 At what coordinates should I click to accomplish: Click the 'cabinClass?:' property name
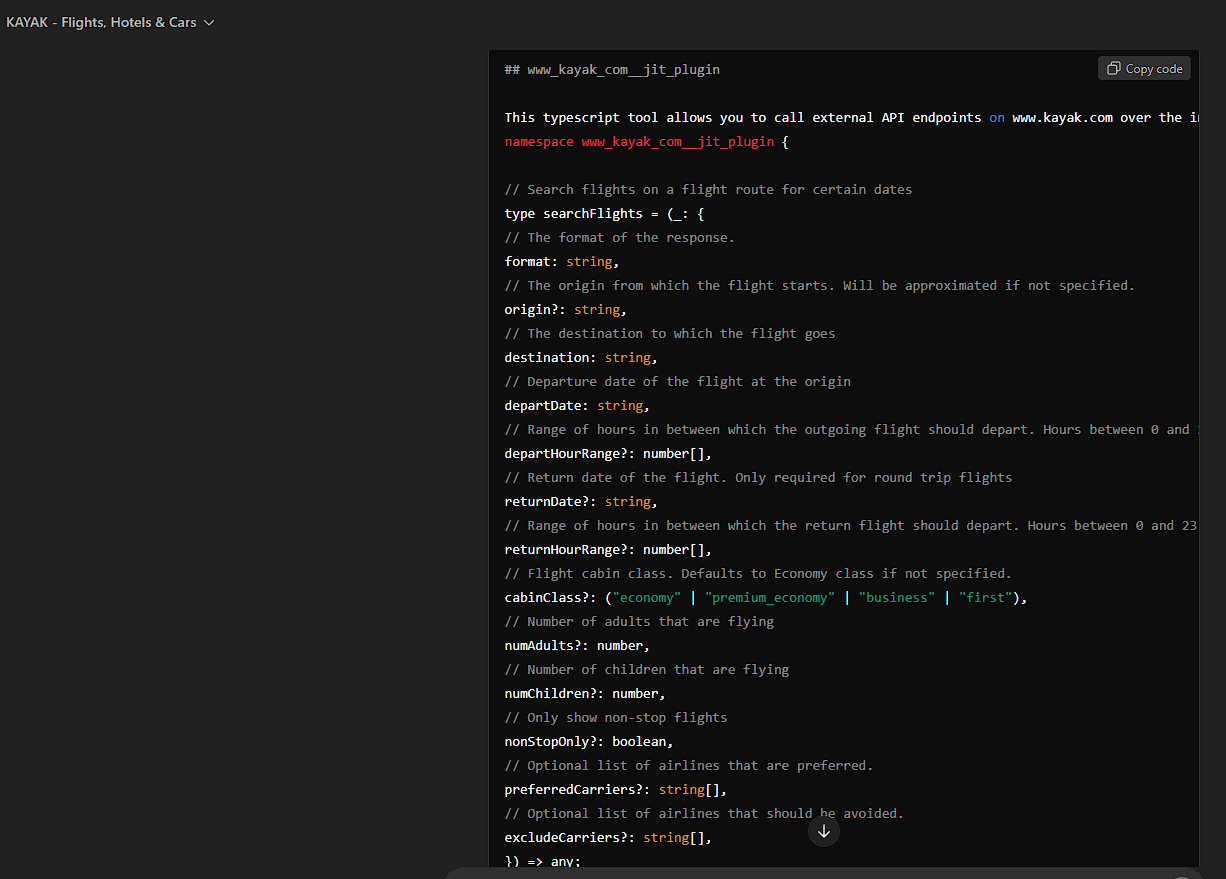pos(551,598)
